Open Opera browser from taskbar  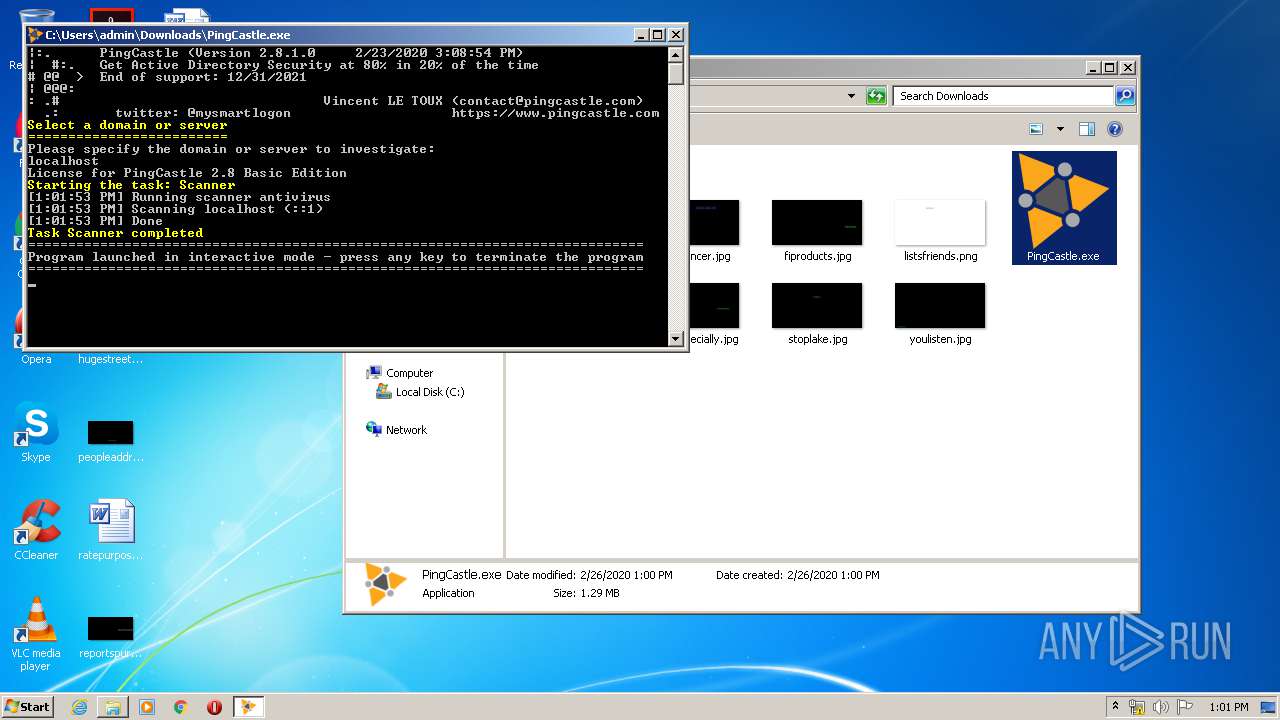214,707
